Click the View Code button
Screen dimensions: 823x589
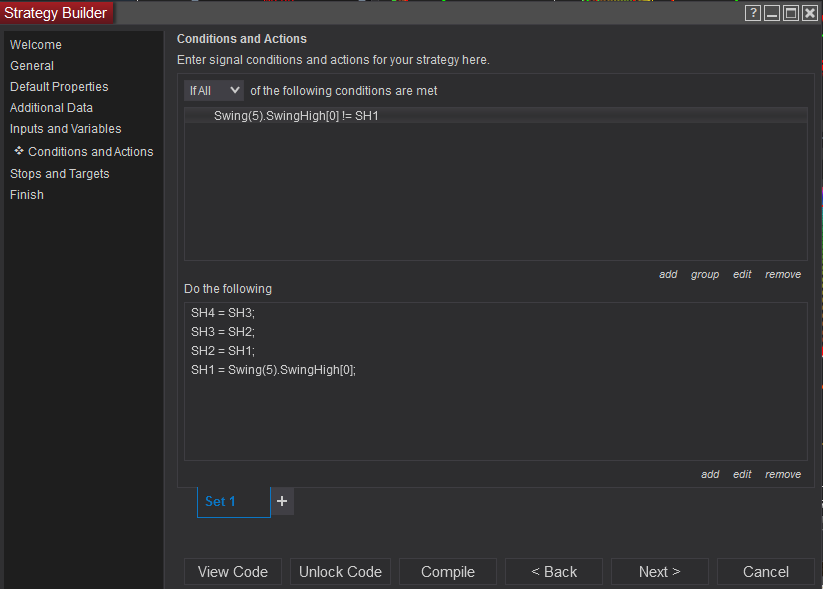233,572
